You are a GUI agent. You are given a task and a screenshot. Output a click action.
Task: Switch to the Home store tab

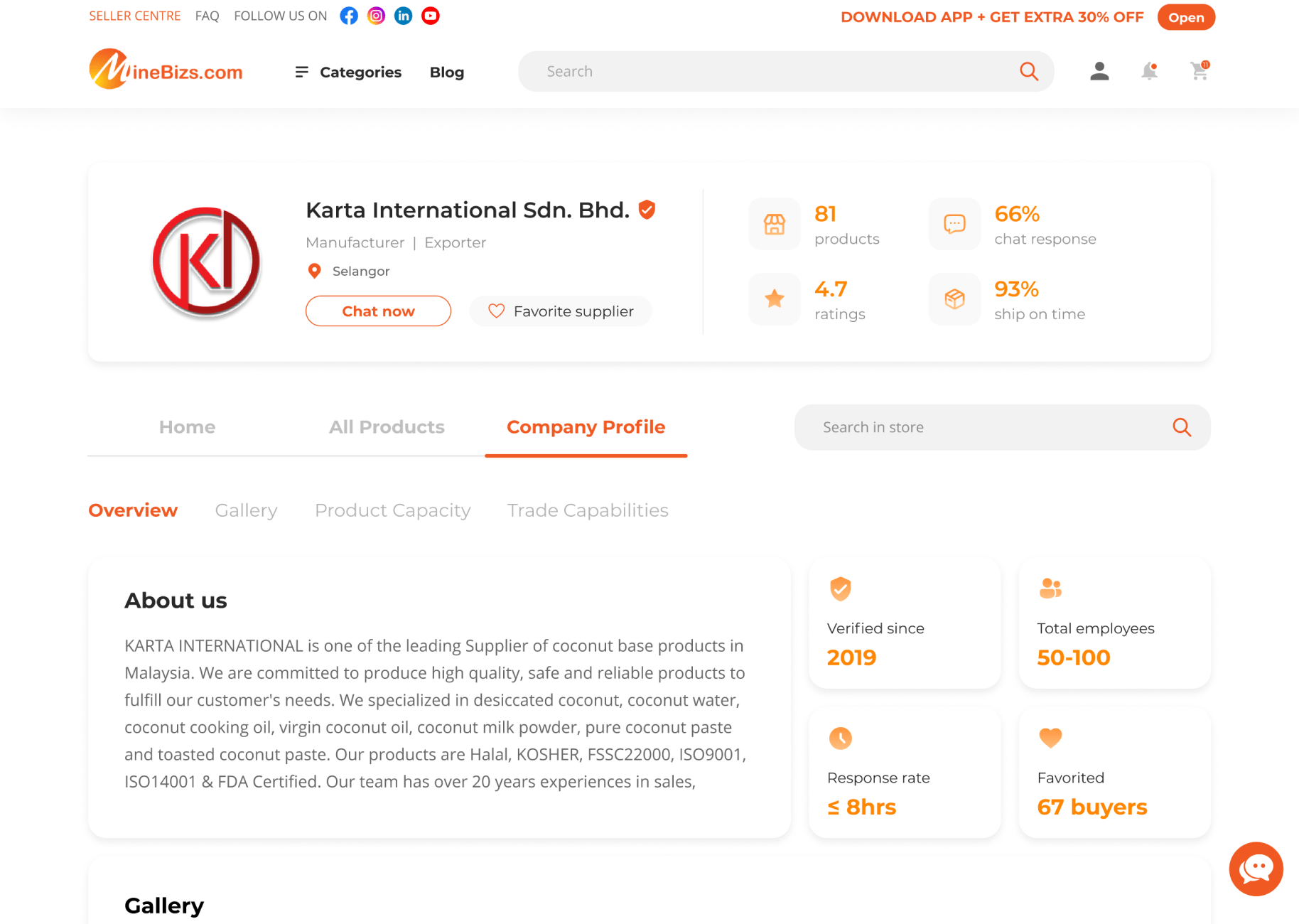point(187,427)
